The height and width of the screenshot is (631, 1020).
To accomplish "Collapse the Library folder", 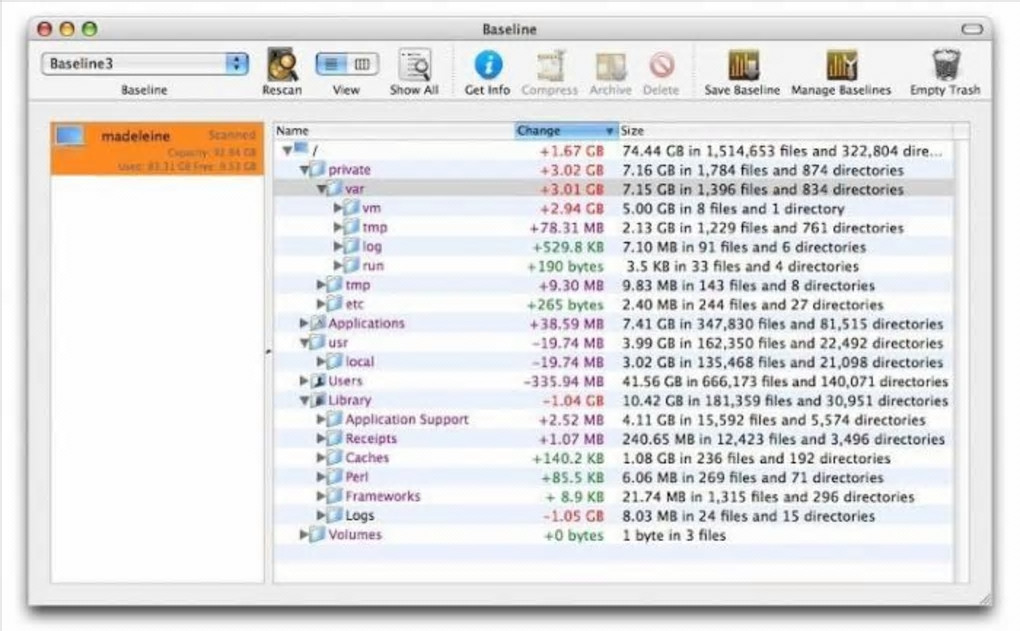I will 304,401.
